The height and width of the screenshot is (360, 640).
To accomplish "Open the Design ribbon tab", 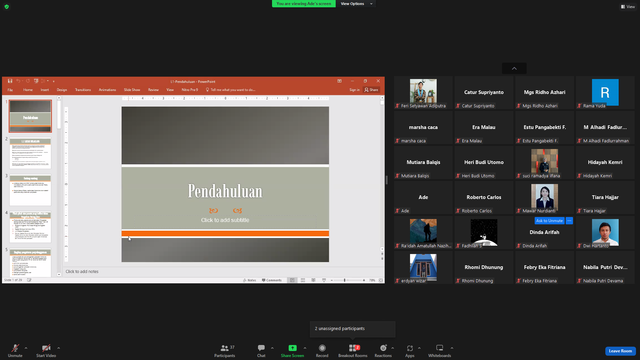I will point(62,90).
